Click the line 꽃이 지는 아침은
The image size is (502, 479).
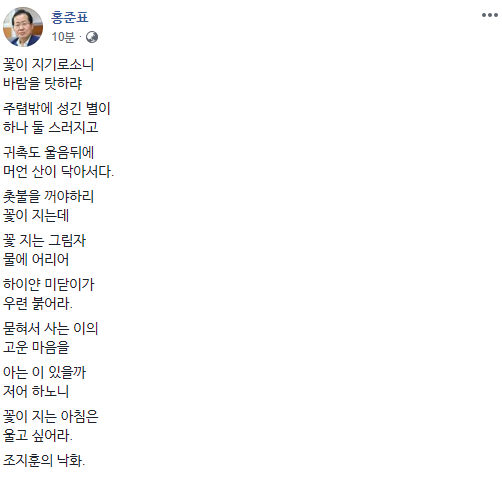click(x=50, y=416)
